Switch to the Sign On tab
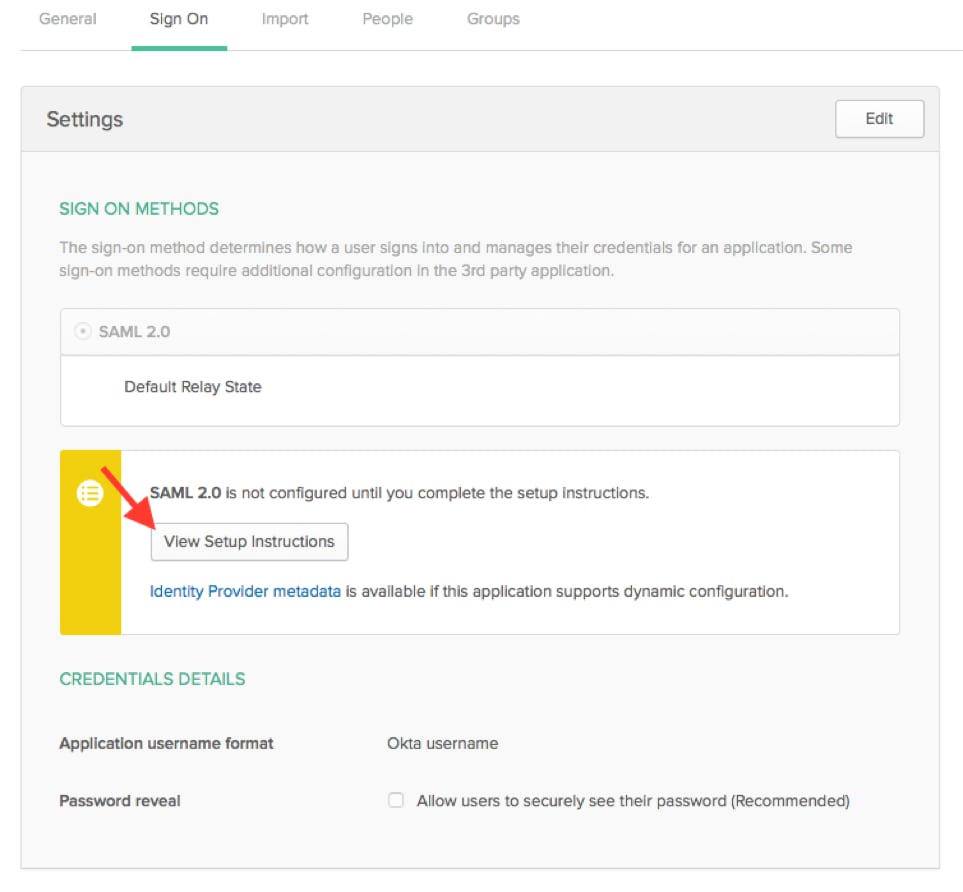 click(x=179, y=19)
